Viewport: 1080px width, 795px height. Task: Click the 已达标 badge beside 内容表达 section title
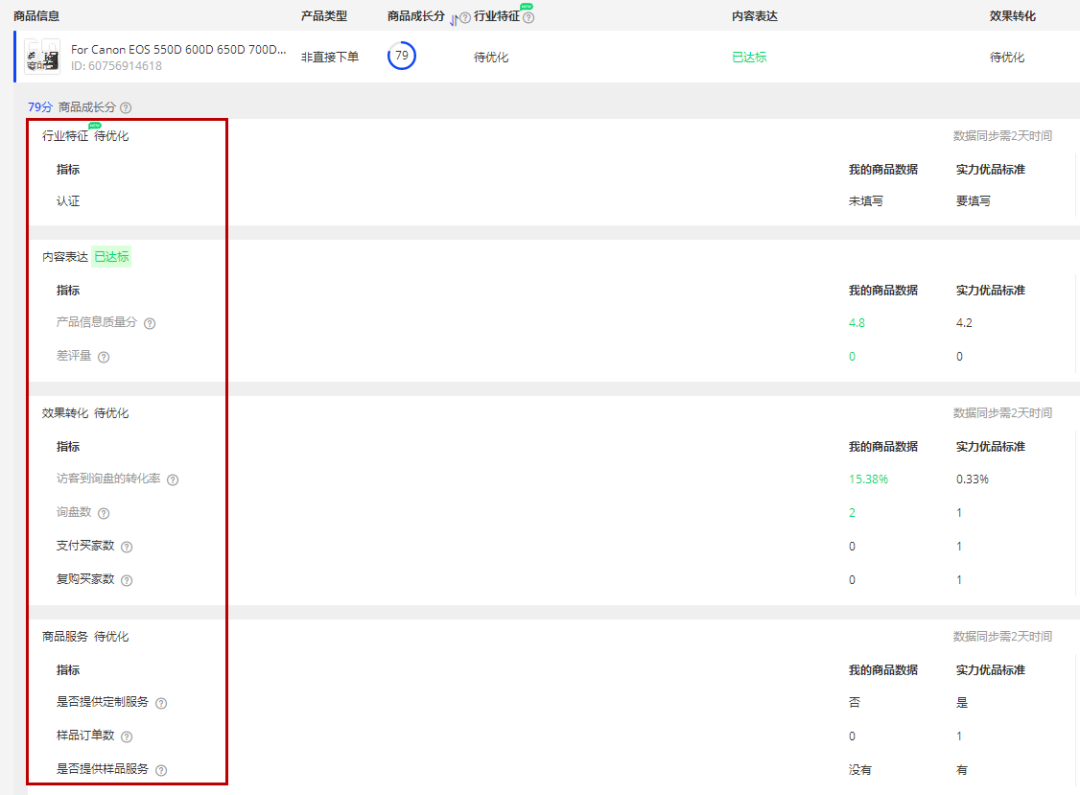(111, 257)
